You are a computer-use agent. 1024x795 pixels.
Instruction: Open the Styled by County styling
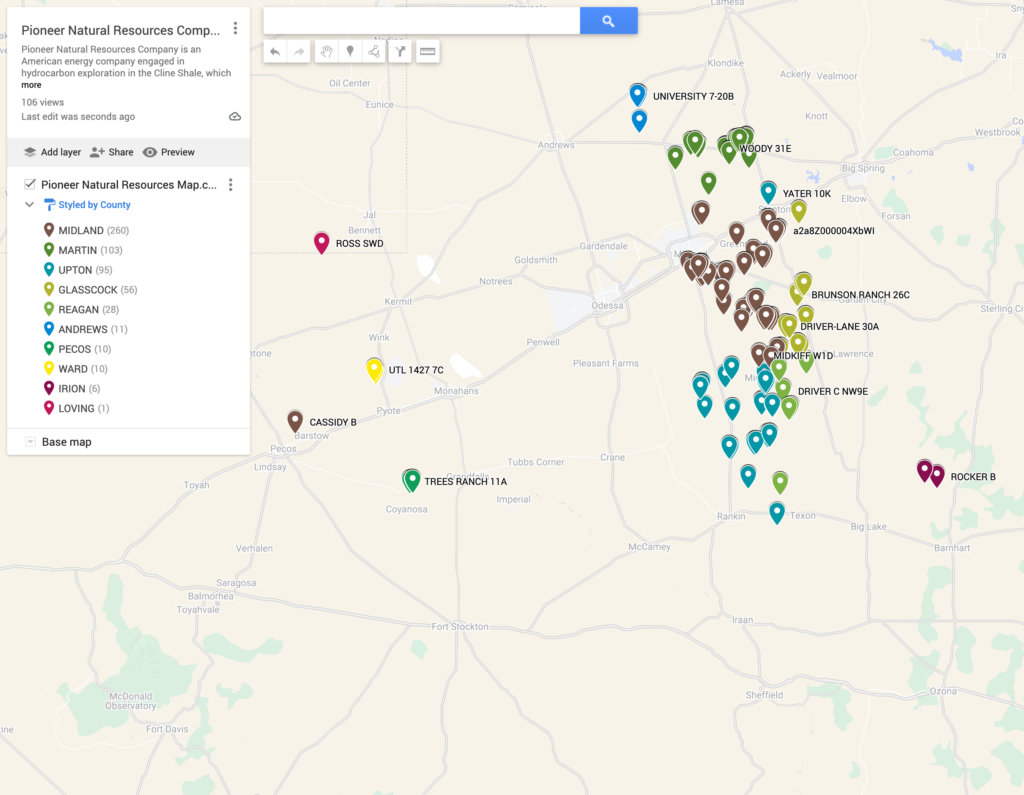88,204
